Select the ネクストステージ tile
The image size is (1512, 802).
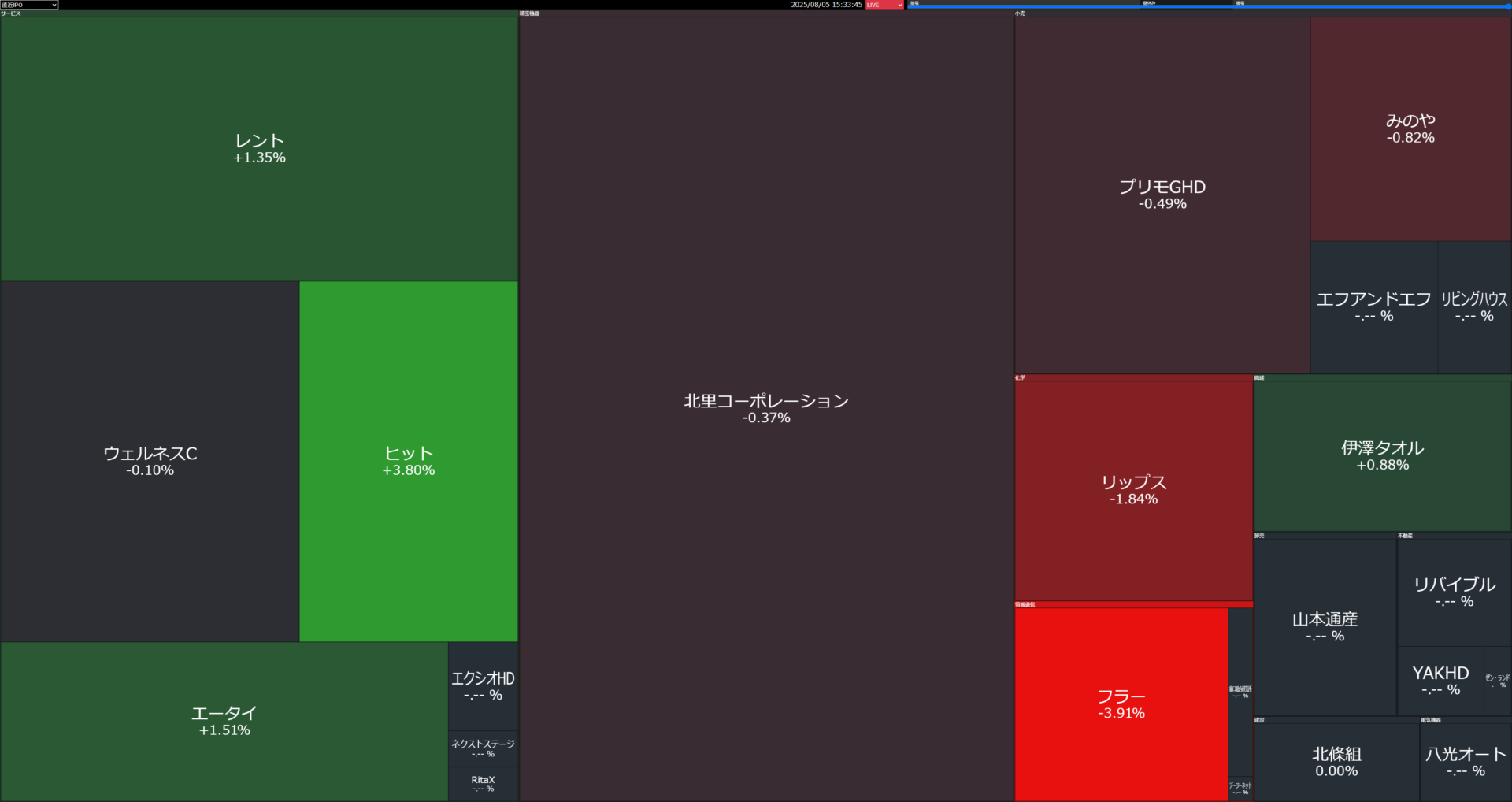tap(484, 748)
